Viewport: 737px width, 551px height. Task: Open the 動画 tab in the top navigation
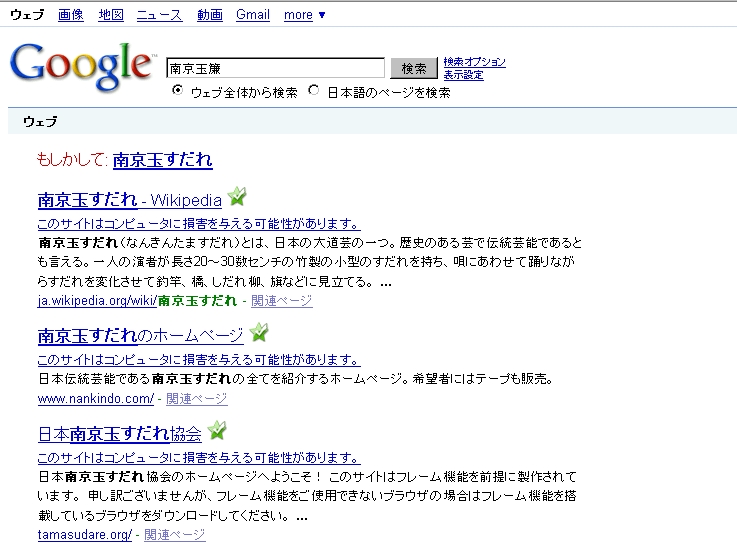point(210,15)
